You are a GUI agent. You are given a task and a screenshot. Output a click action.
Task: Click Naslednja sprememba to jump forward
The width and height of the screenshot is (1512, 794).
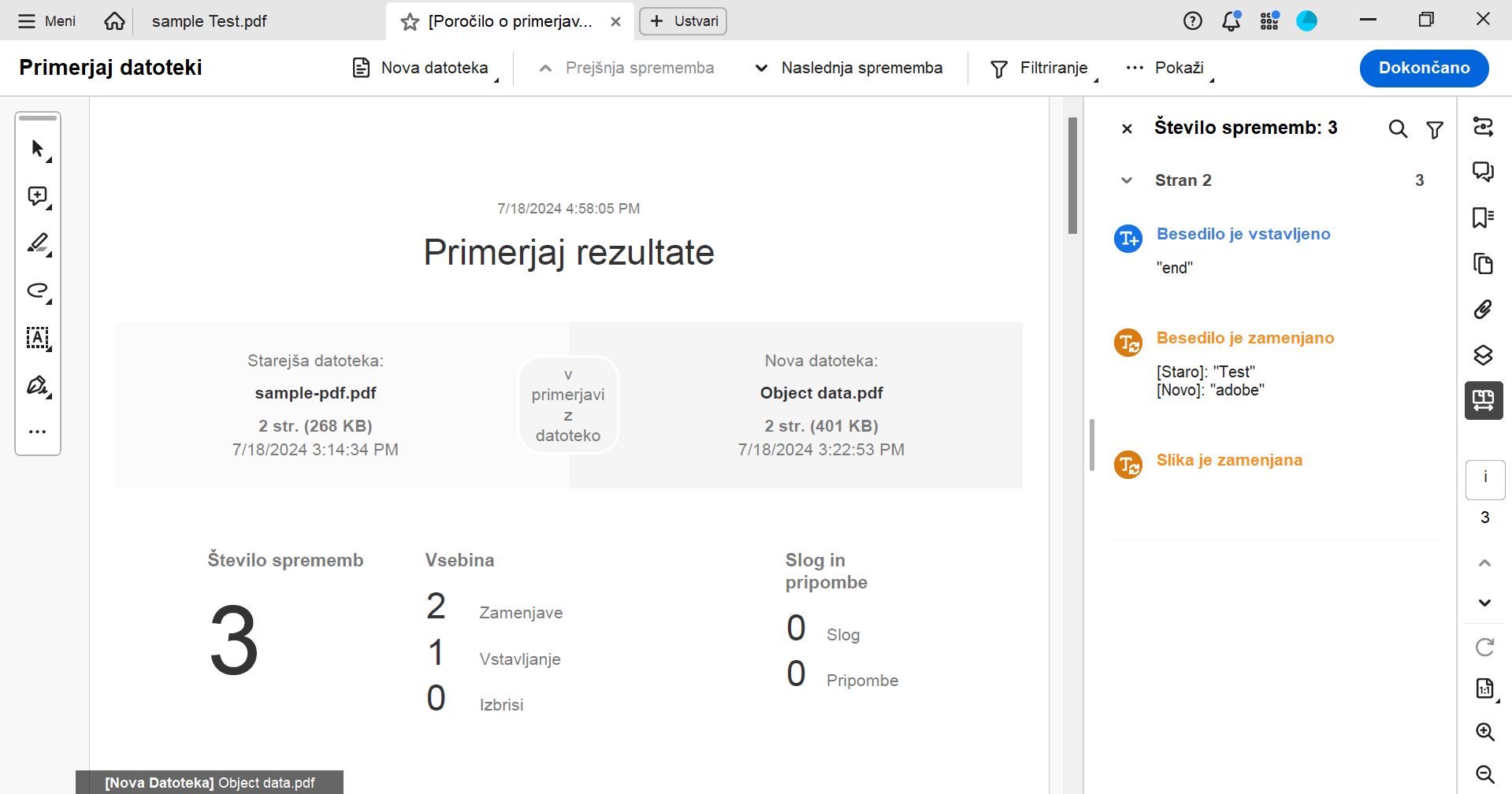[x=848, y=68]
